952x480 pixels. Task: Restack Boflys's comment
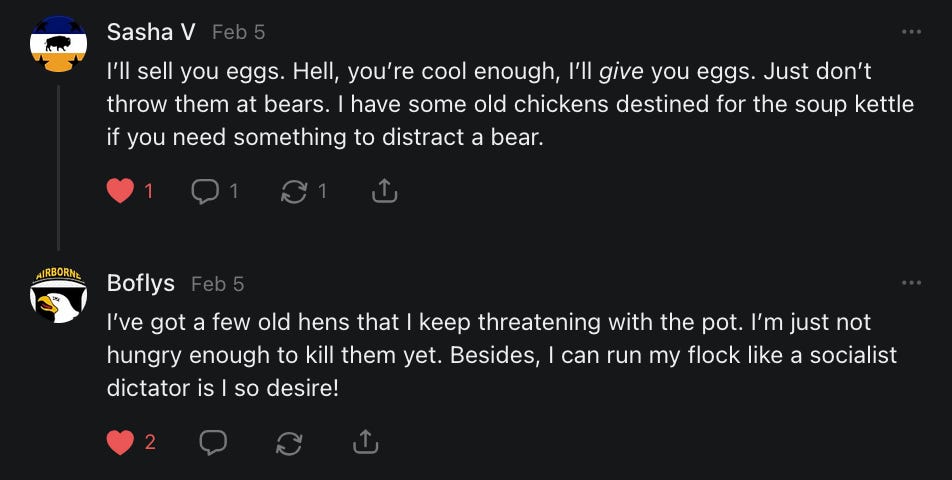point(289,441)
